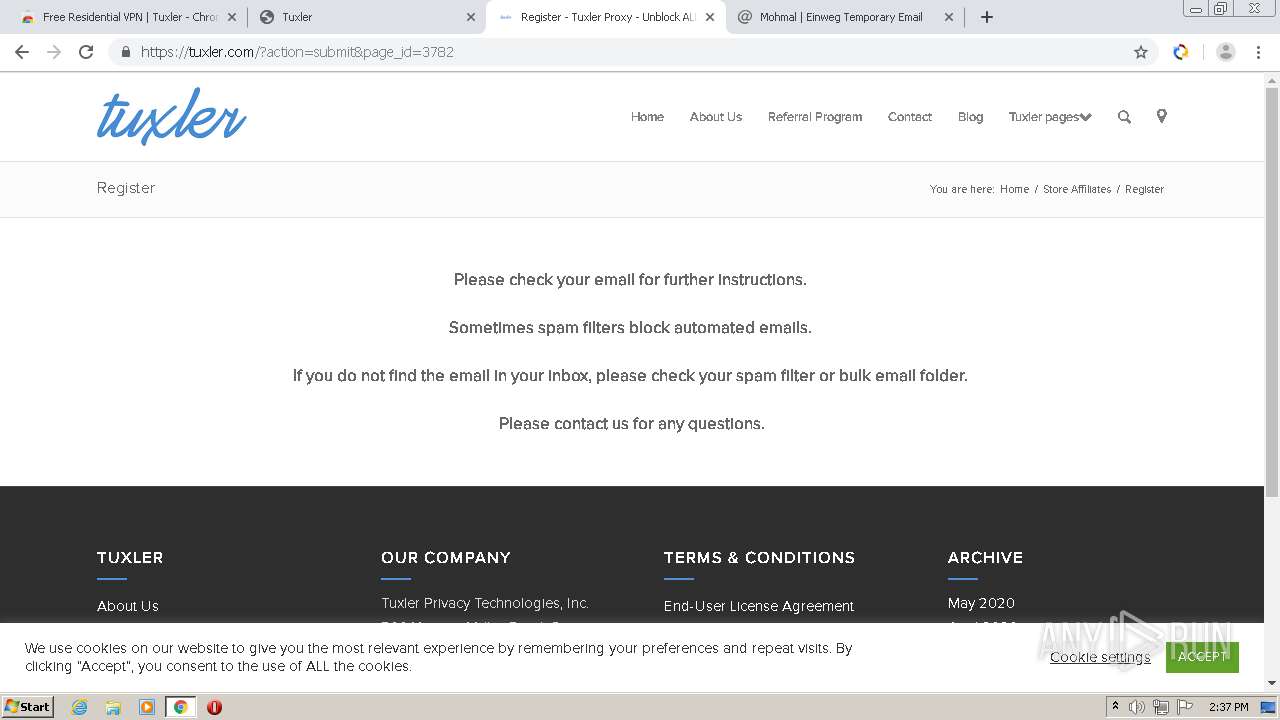Click the page vertical scrollbar thumb
The height and width of the screenshot is (720, 1280).
1272,292
